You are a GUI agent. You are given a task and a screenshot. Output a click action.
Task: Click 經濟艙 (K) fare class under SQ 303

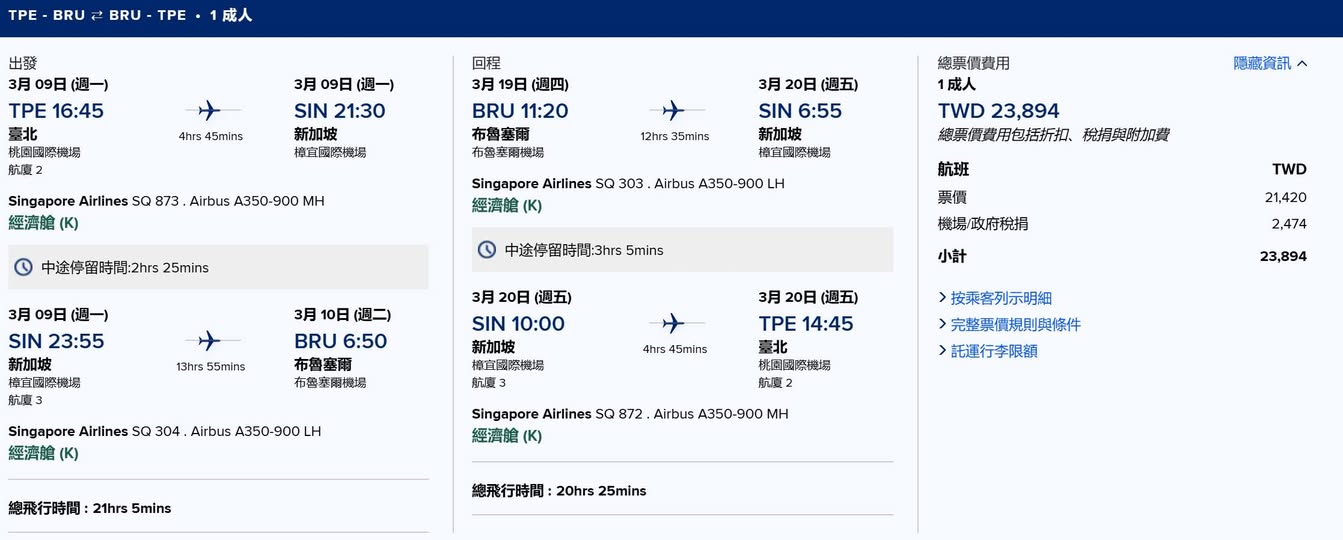(507, 206)
